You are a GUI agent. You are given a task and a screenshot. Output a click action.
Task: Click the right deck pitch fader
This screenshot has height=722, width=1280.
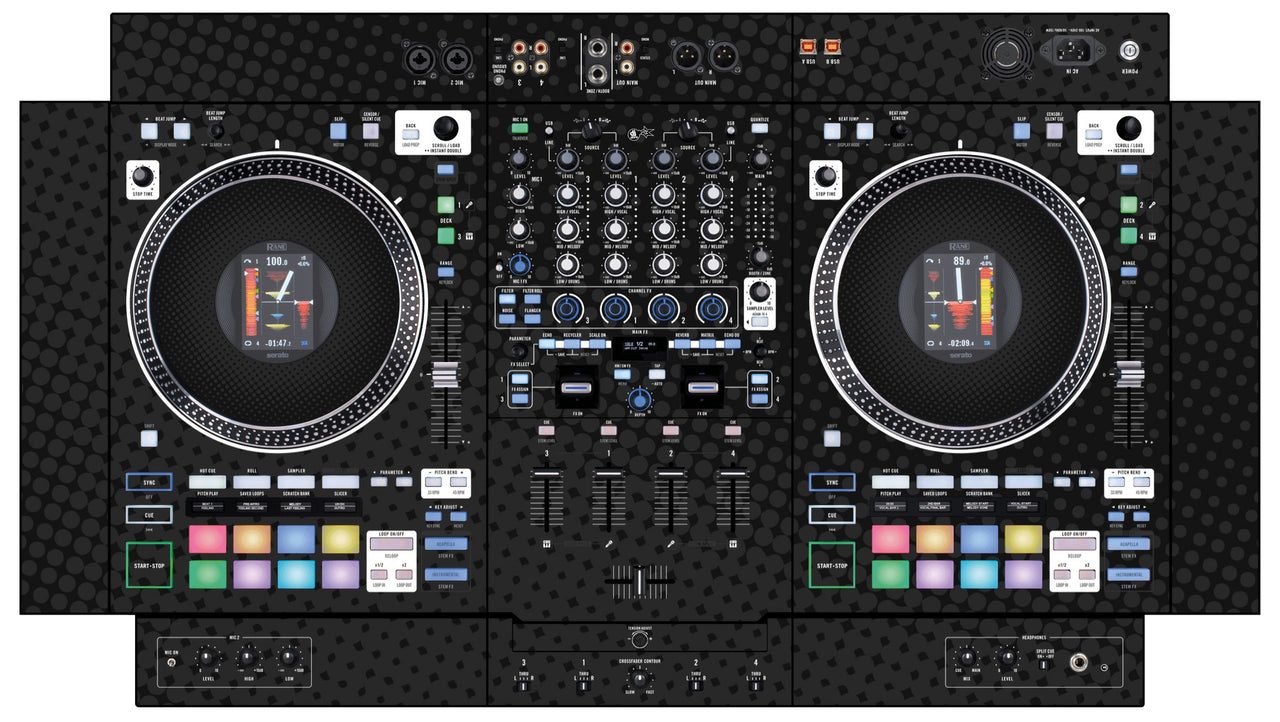(x=1129, y=375)
